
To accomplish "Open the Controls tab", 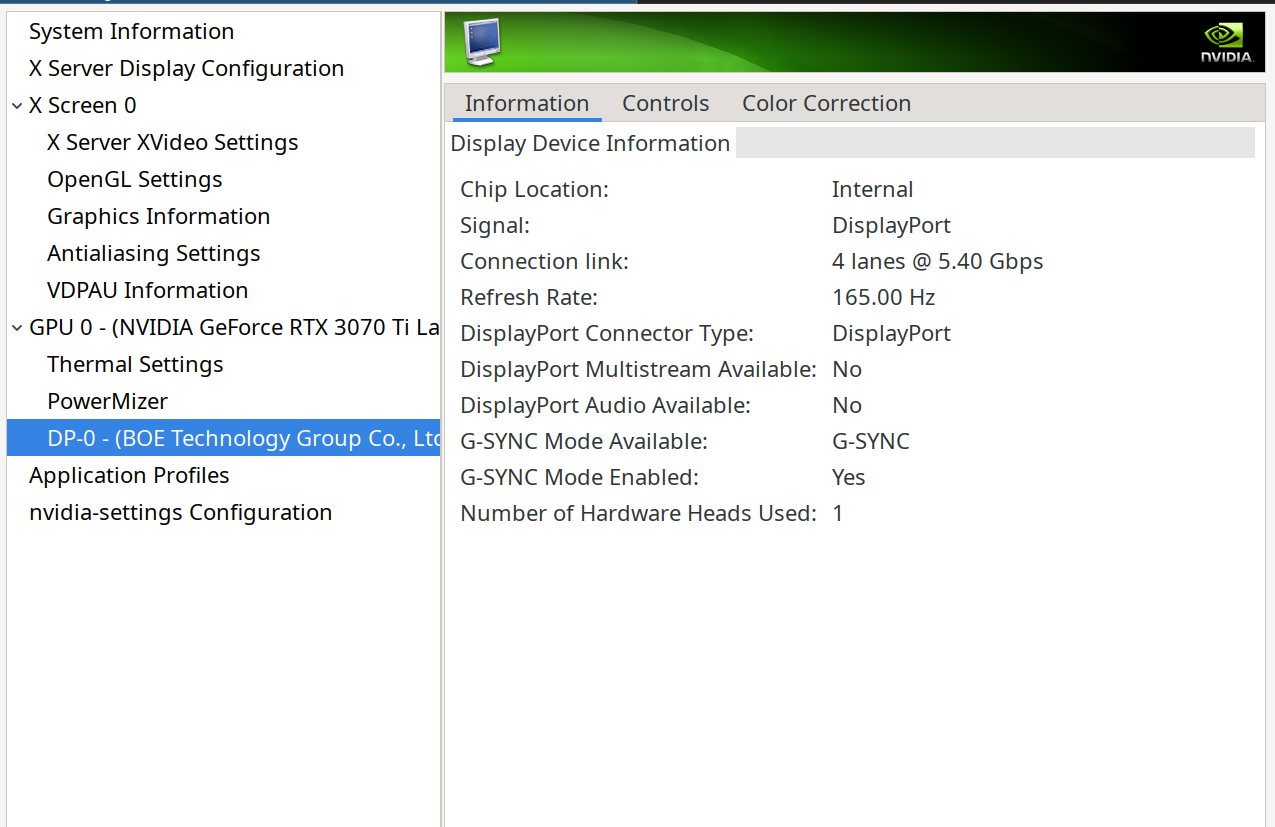I will click(x=666, y=103).
